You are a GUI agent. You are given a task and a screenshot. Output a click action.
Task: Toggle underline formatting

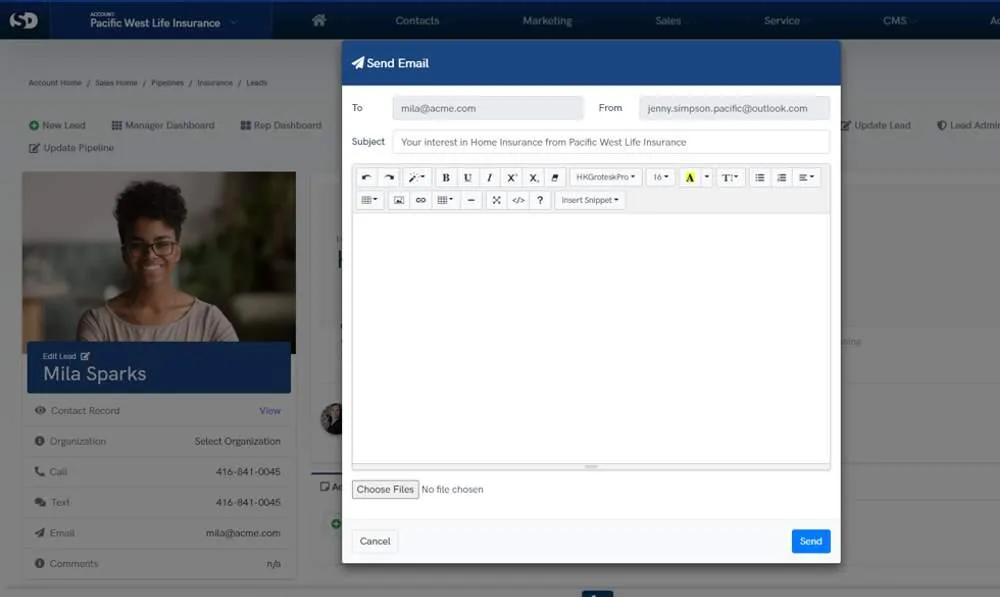tap(467, 177)
